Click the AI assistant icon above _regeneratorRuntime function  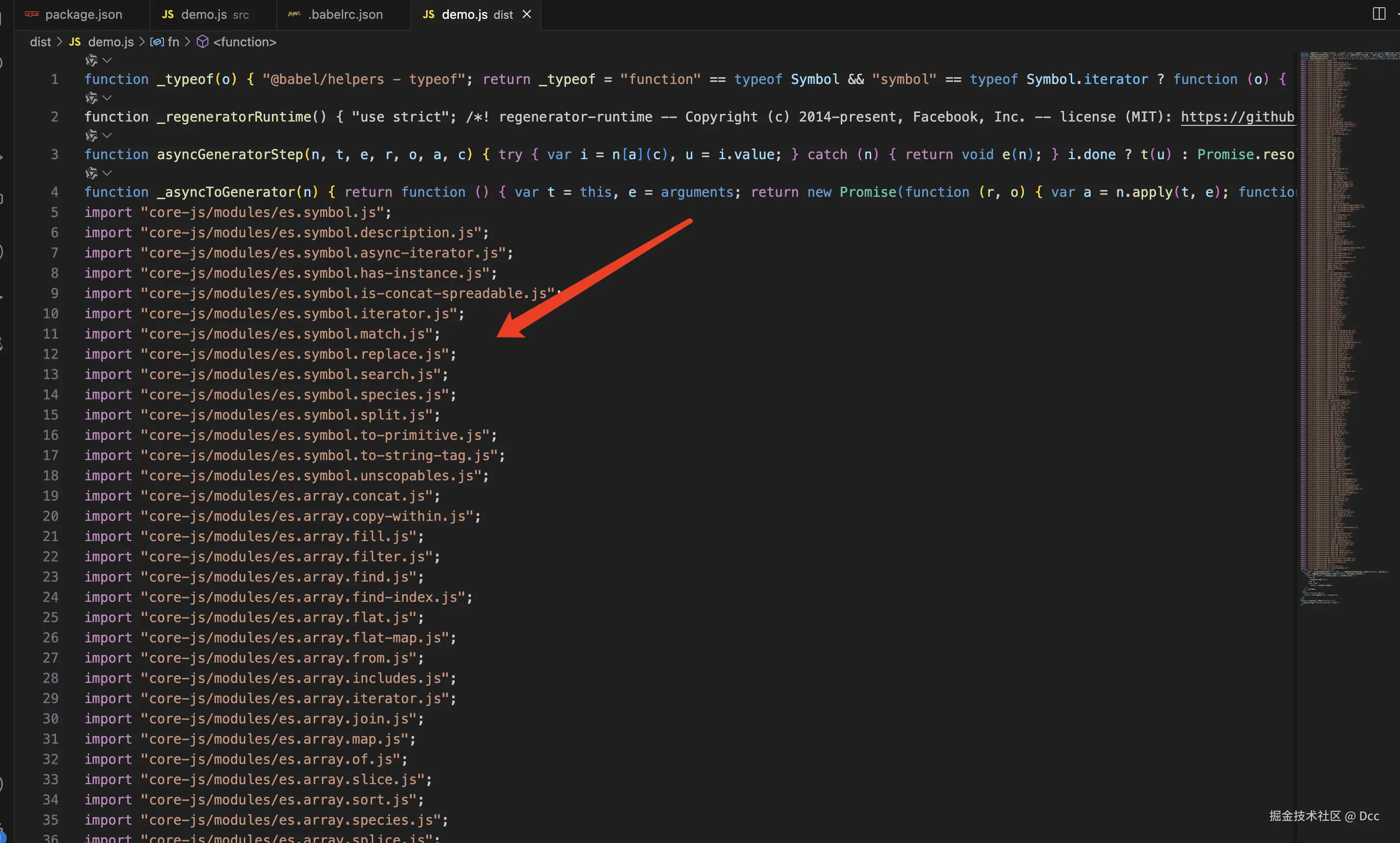click(x=91, y=98)
